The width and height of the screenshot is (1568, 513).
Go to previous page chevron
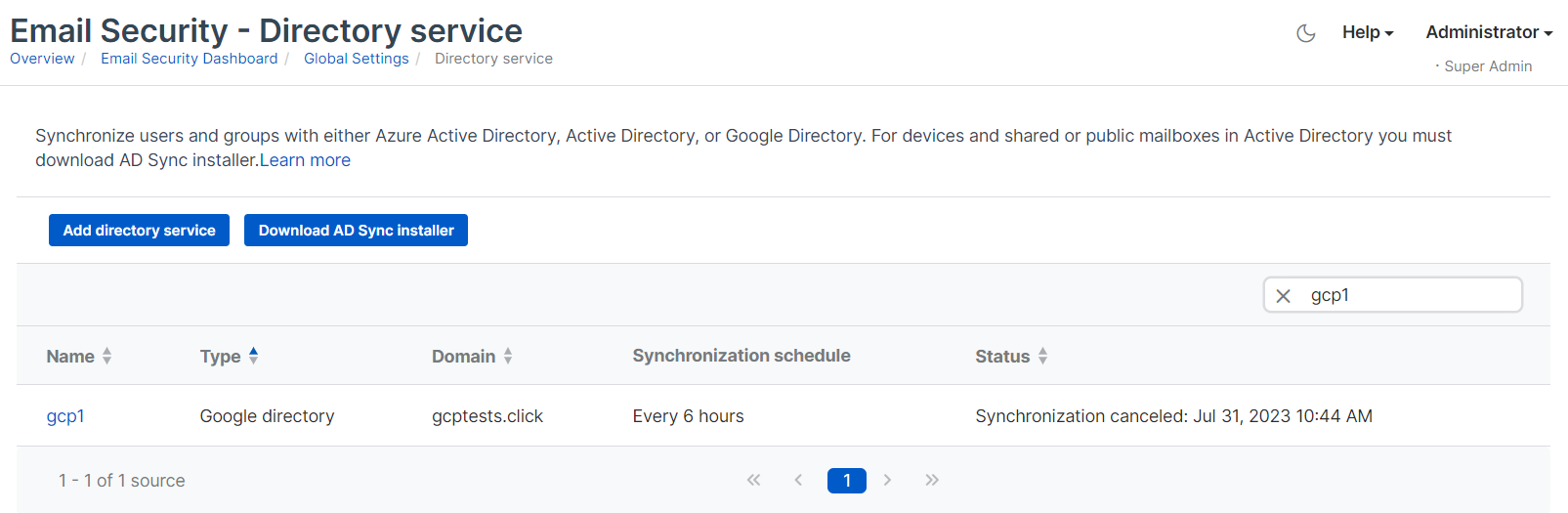pos(798,480)
